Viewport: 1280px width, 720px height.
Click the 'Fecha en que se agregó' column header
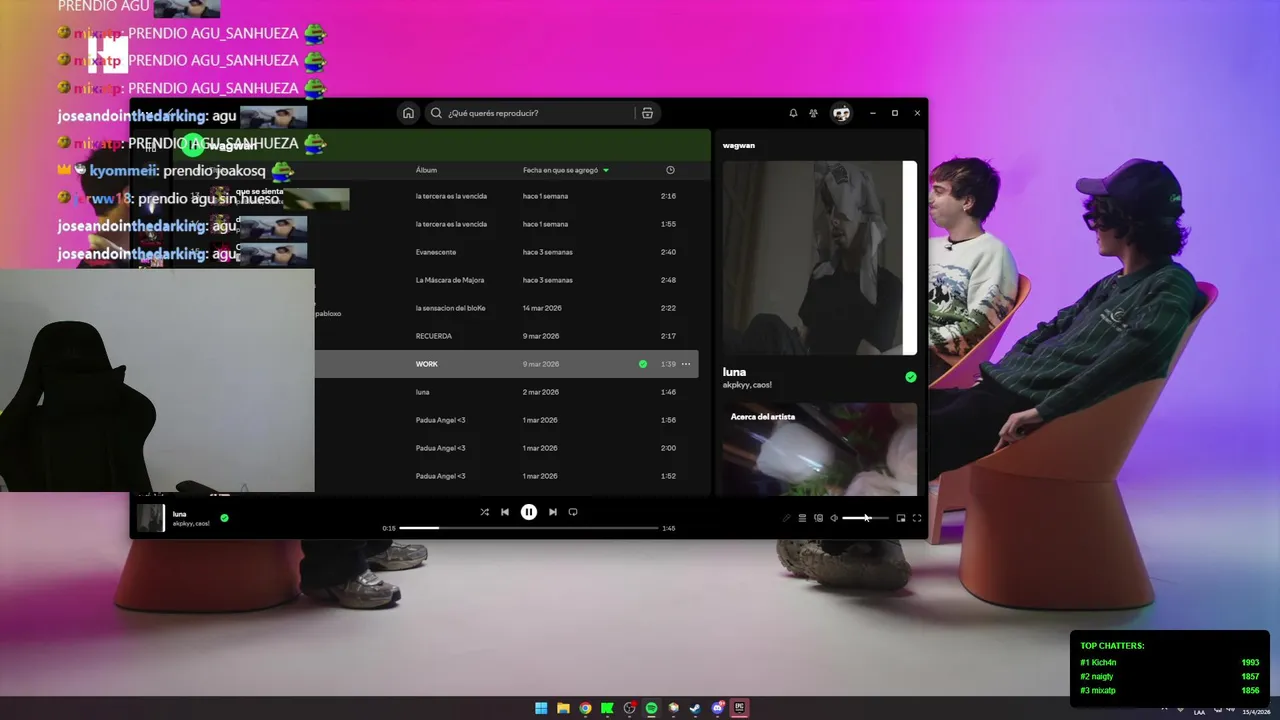(560, 171)
